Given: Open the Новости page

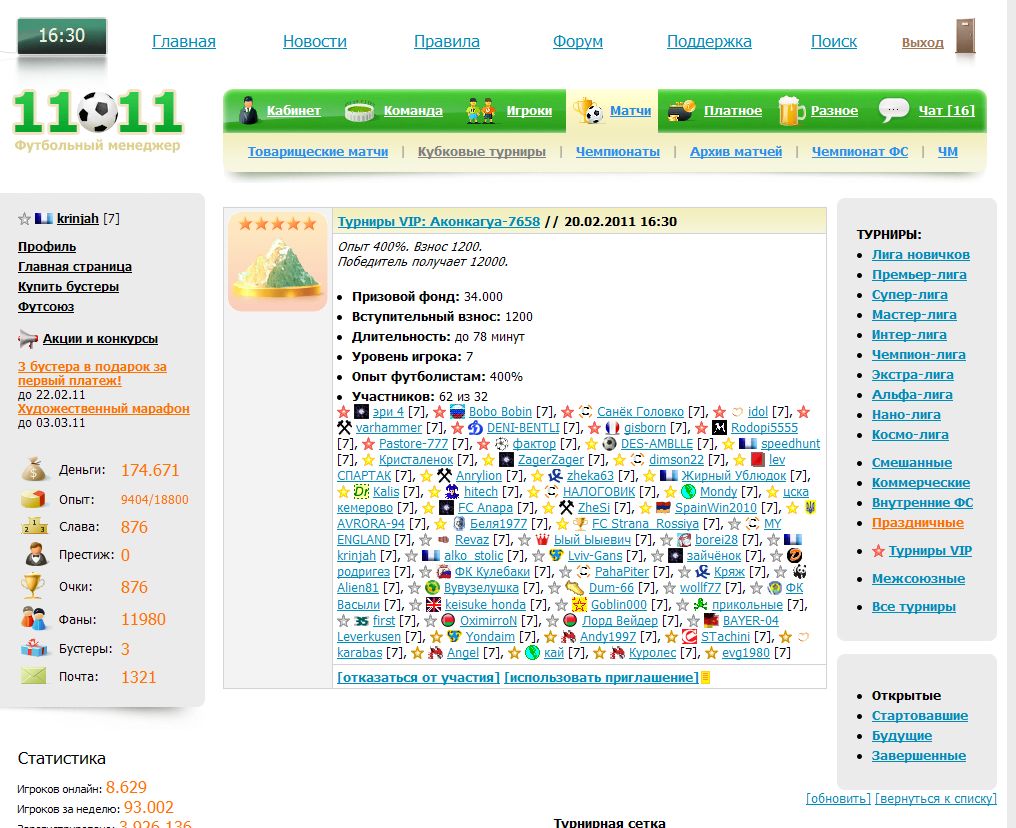Looking at the screenshot, I should pos(314,41).
